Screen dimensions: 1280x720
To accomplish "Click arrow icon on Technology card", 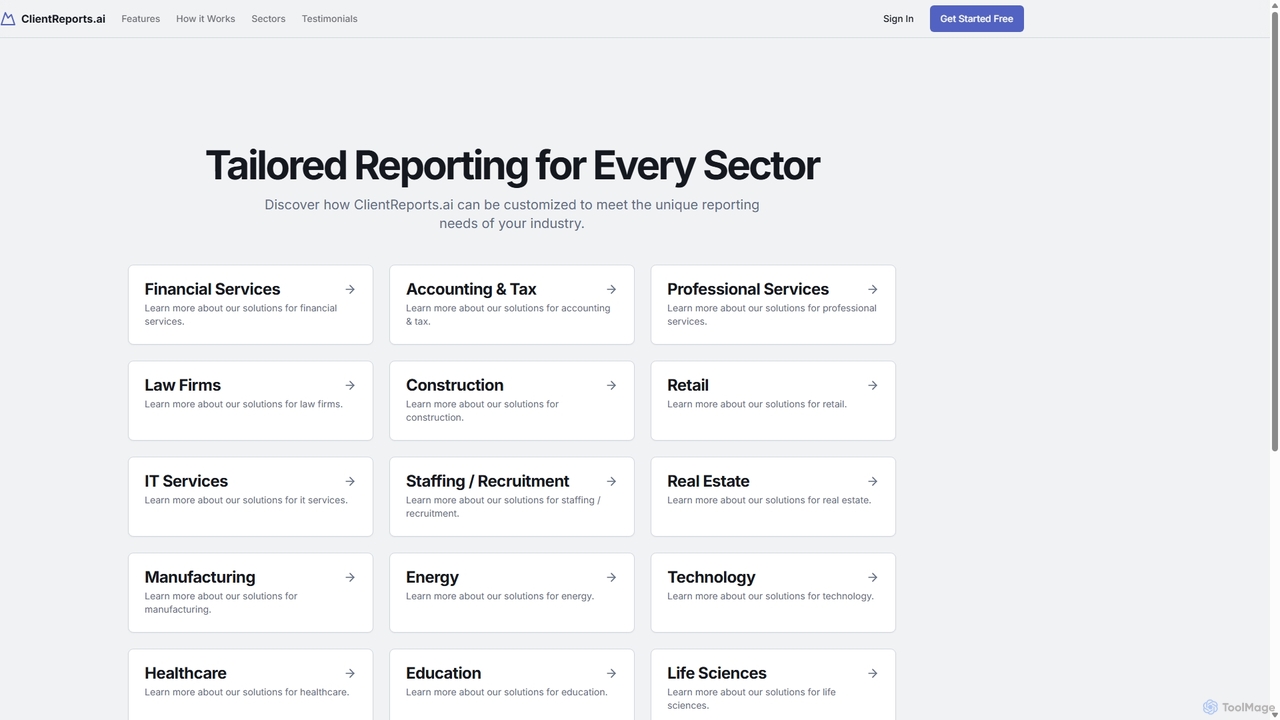I will pos(872,577).
